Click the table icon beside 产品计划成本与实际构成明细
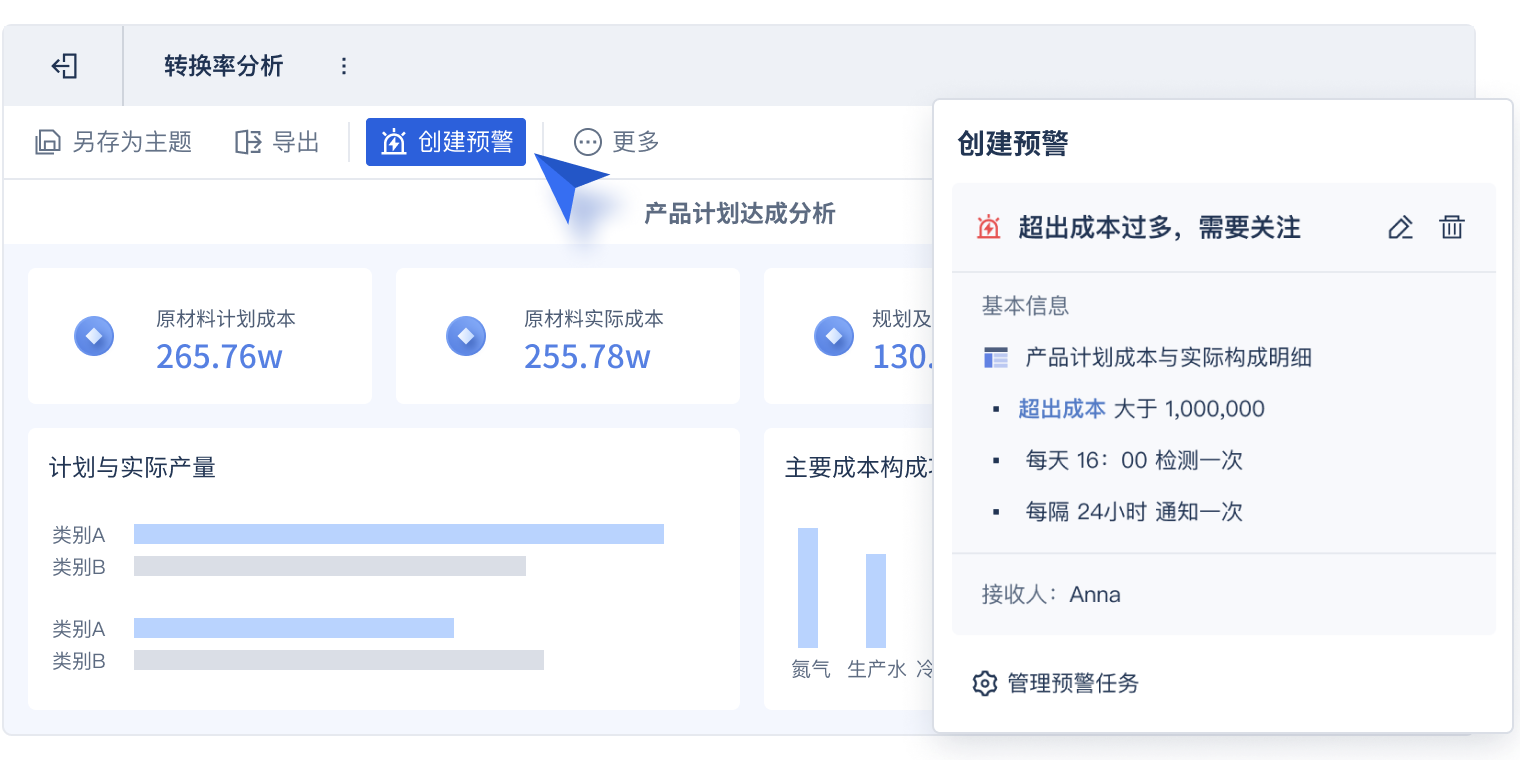The height and width of the screenshot is (760, 1520). [x=995, y=358]
